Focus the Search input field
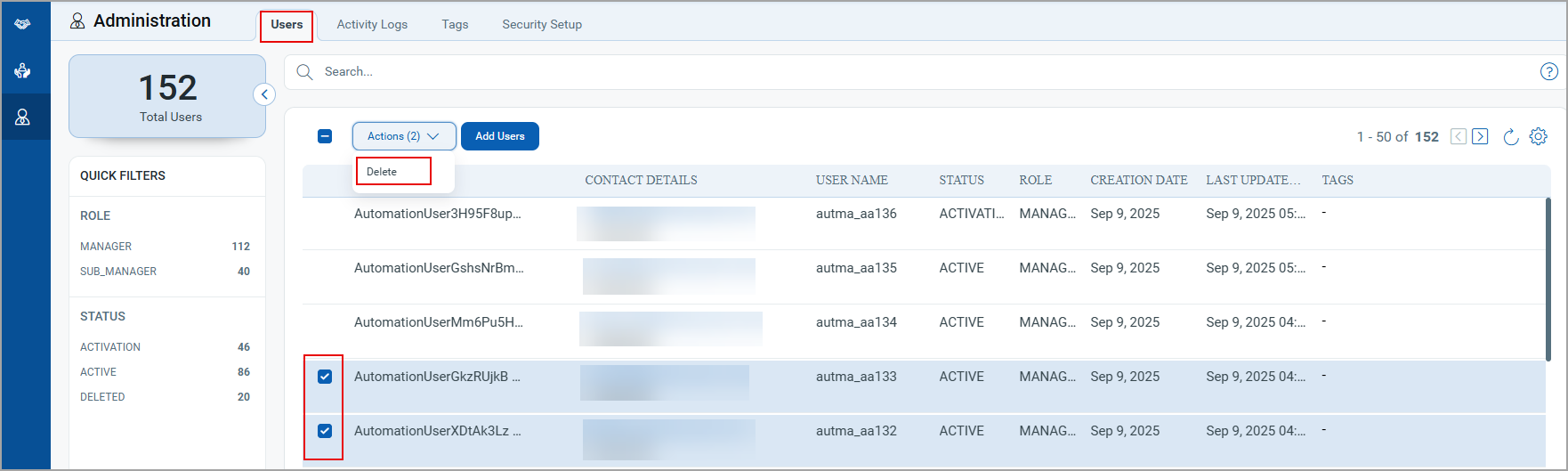Image resolution: width=1568 pixels, height=471 pixels. pos(925,72)
